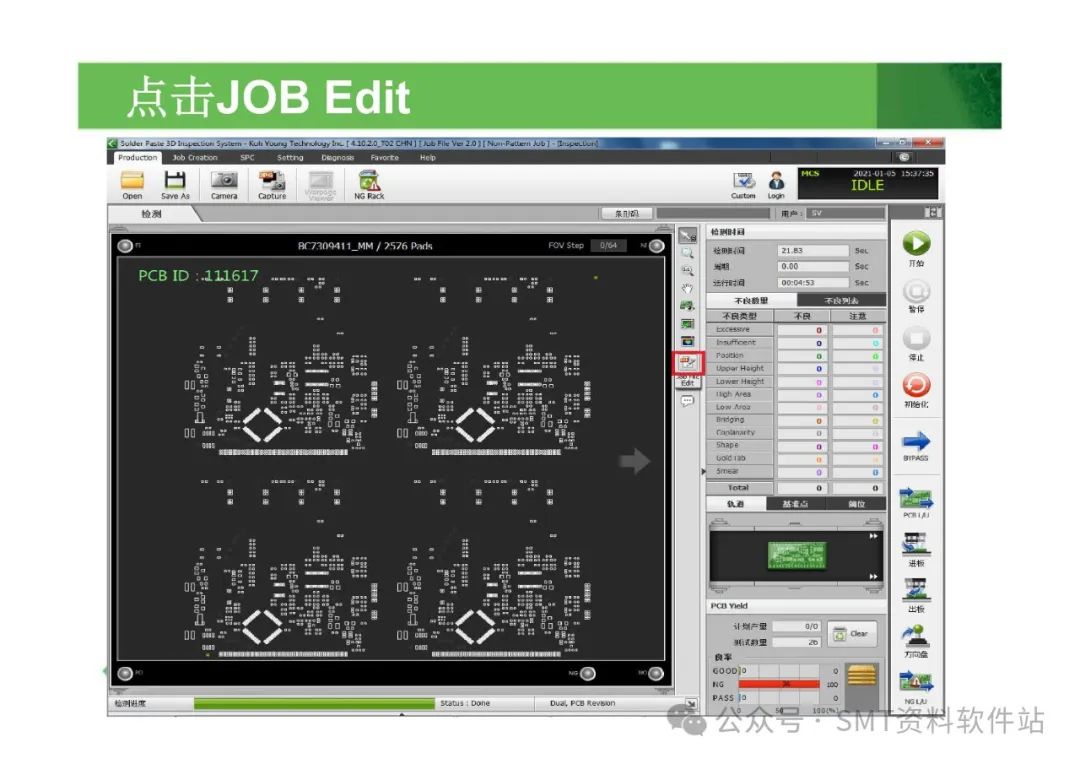Click the green PCB image view icon in the vertical toolbar
The width and height of the screenshot is (1080, 764).
[687, 324]
